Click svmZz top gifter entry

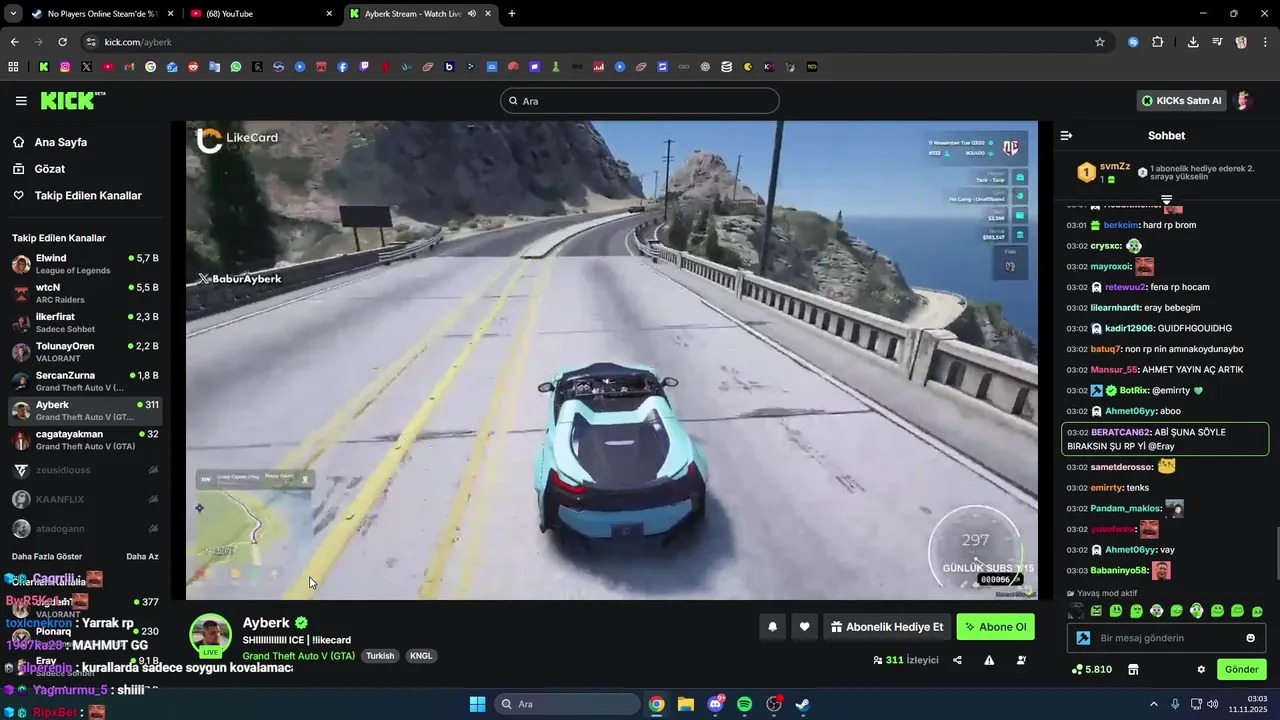tap(1104, 172)
